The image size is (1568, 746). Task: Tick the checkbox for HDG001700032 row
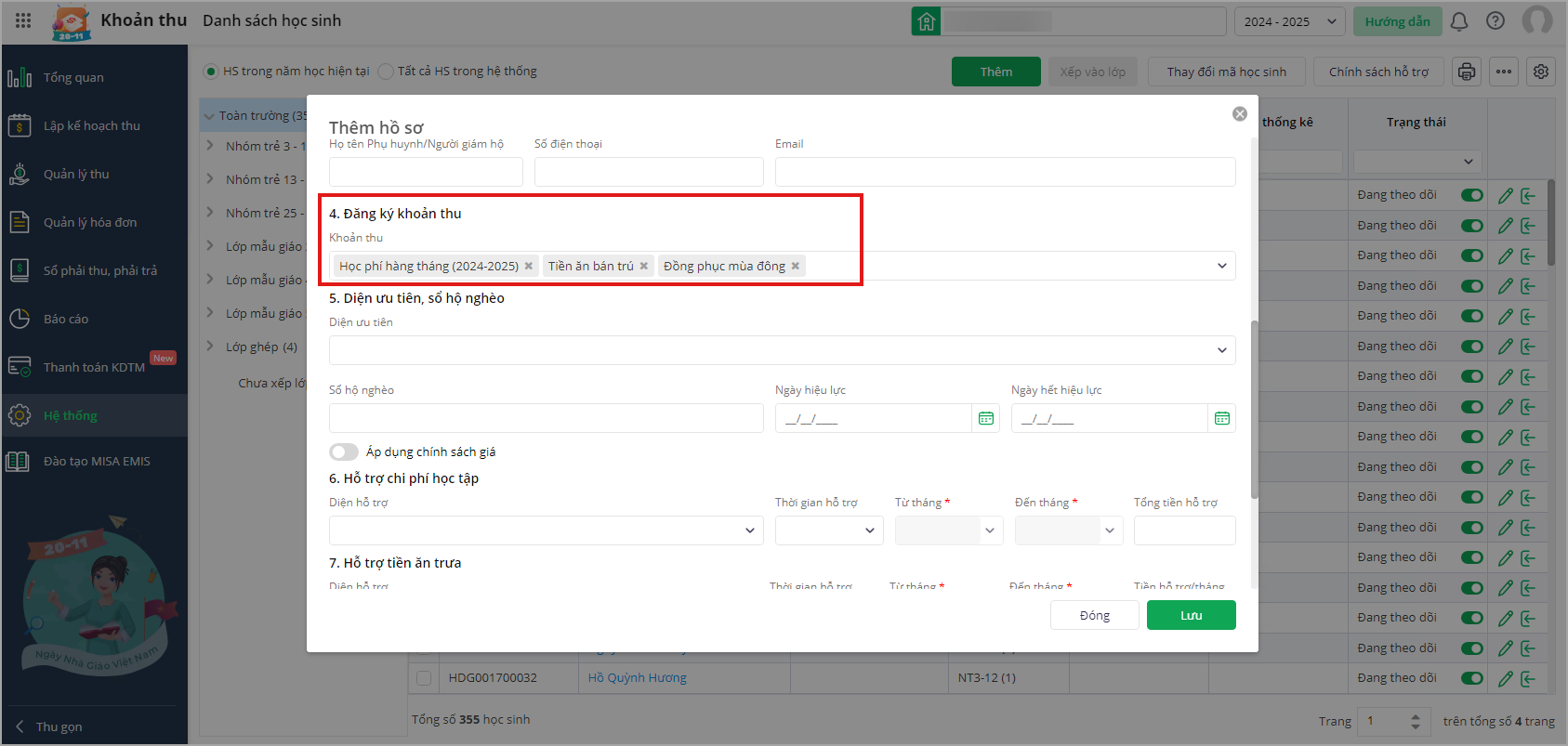pyautogui.click(x=424, y=678)
